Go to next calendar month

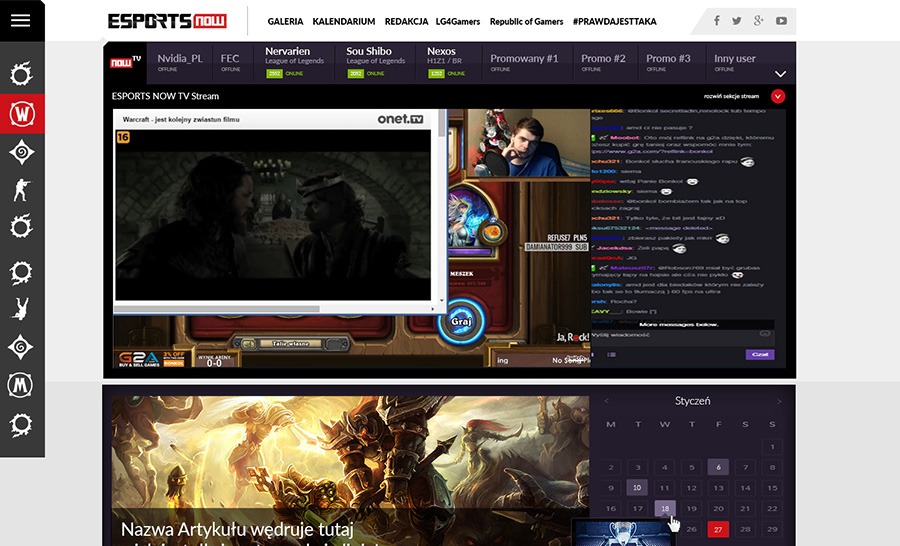[x=779, y=401]
